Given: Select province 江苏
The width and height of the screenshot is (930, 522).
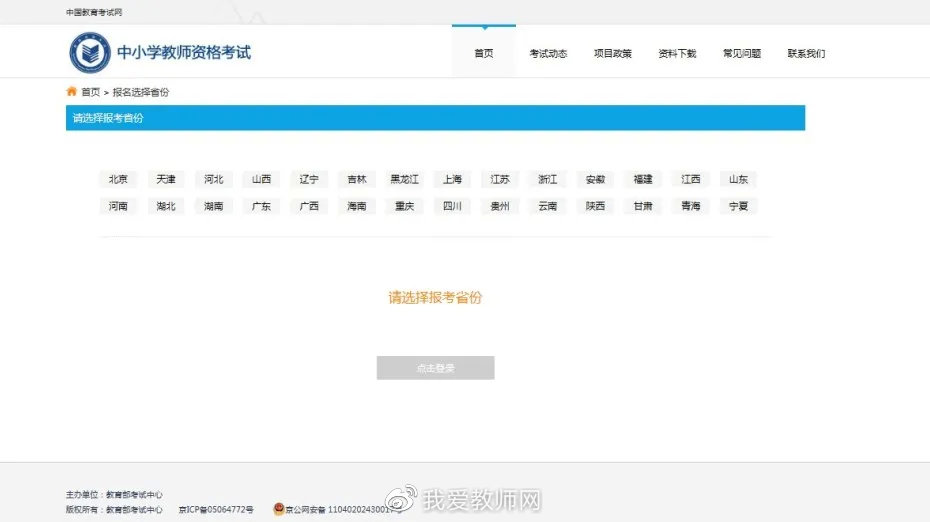Looking at the screenshot, I should (x=500, y=179).
